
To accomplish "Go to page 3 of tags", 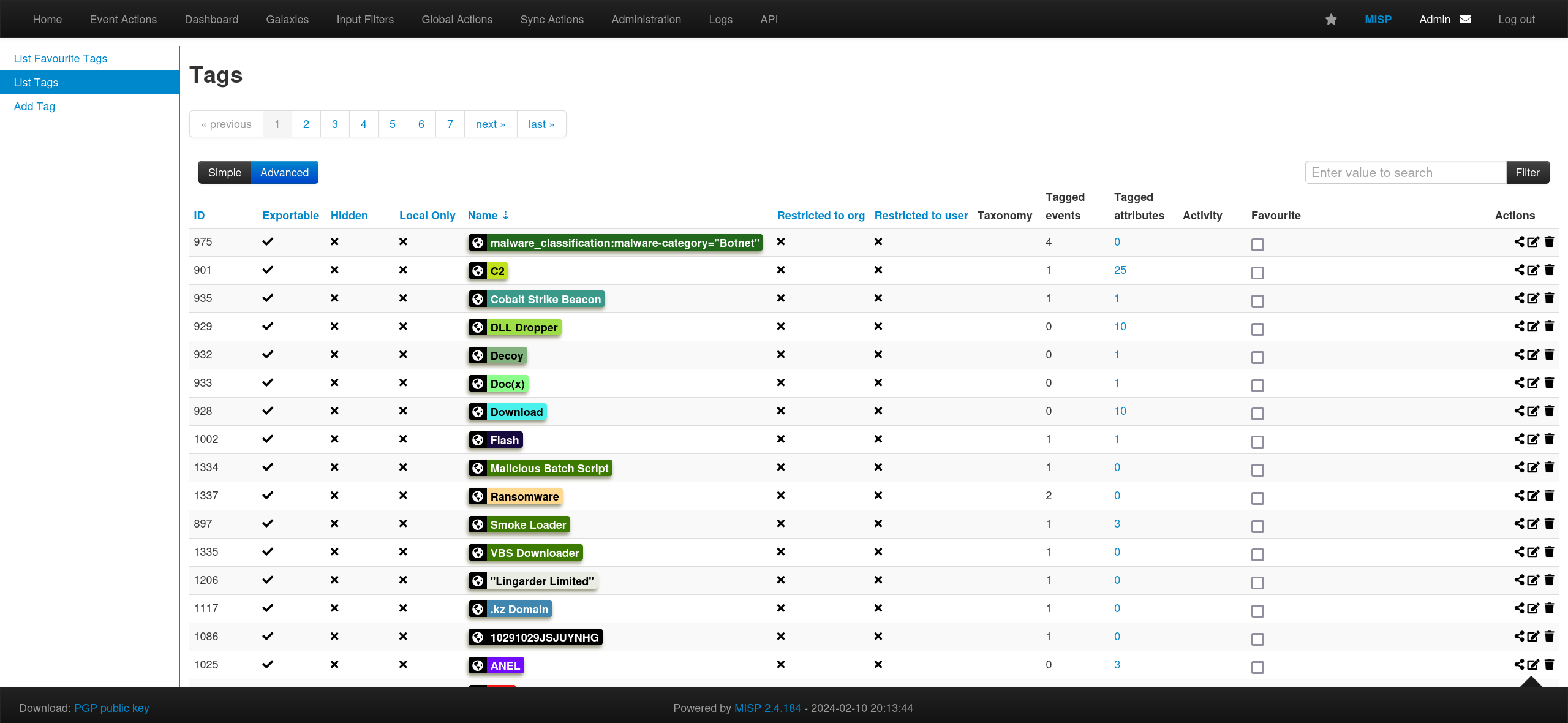I will coord(335,124).
